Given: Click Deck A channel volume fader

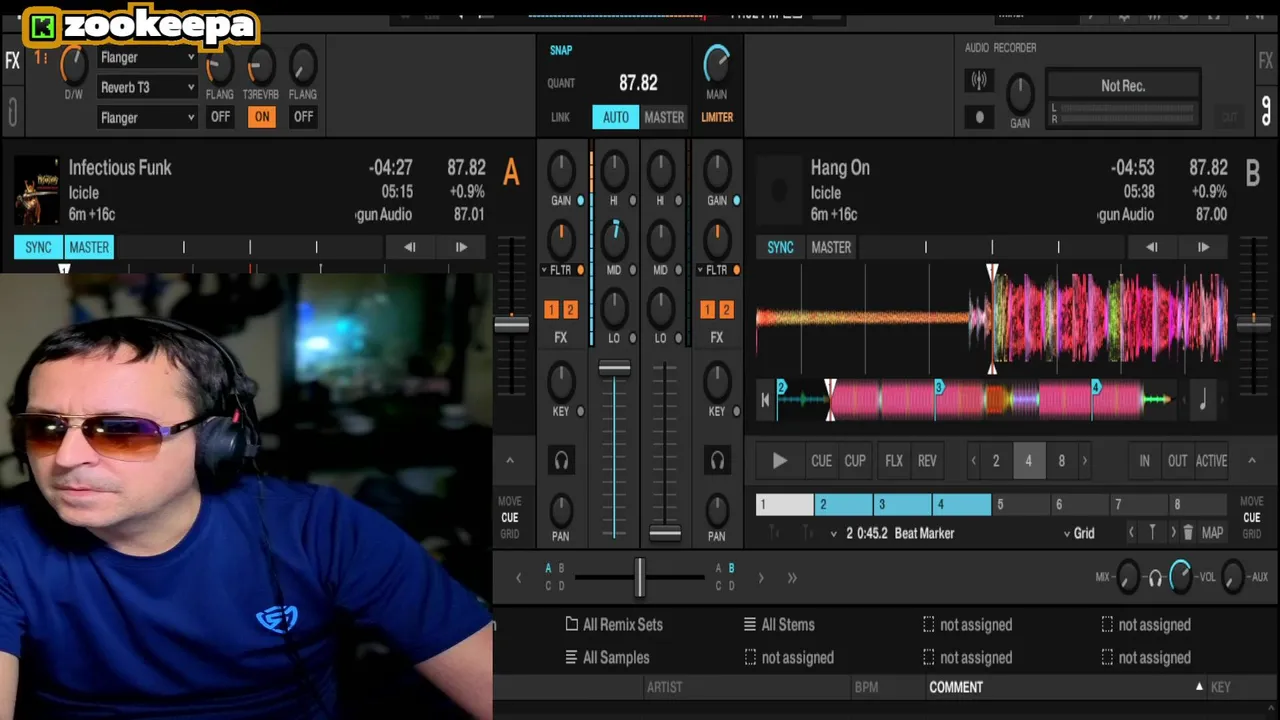Looking at the screenshot, I should tap(614, 369).
